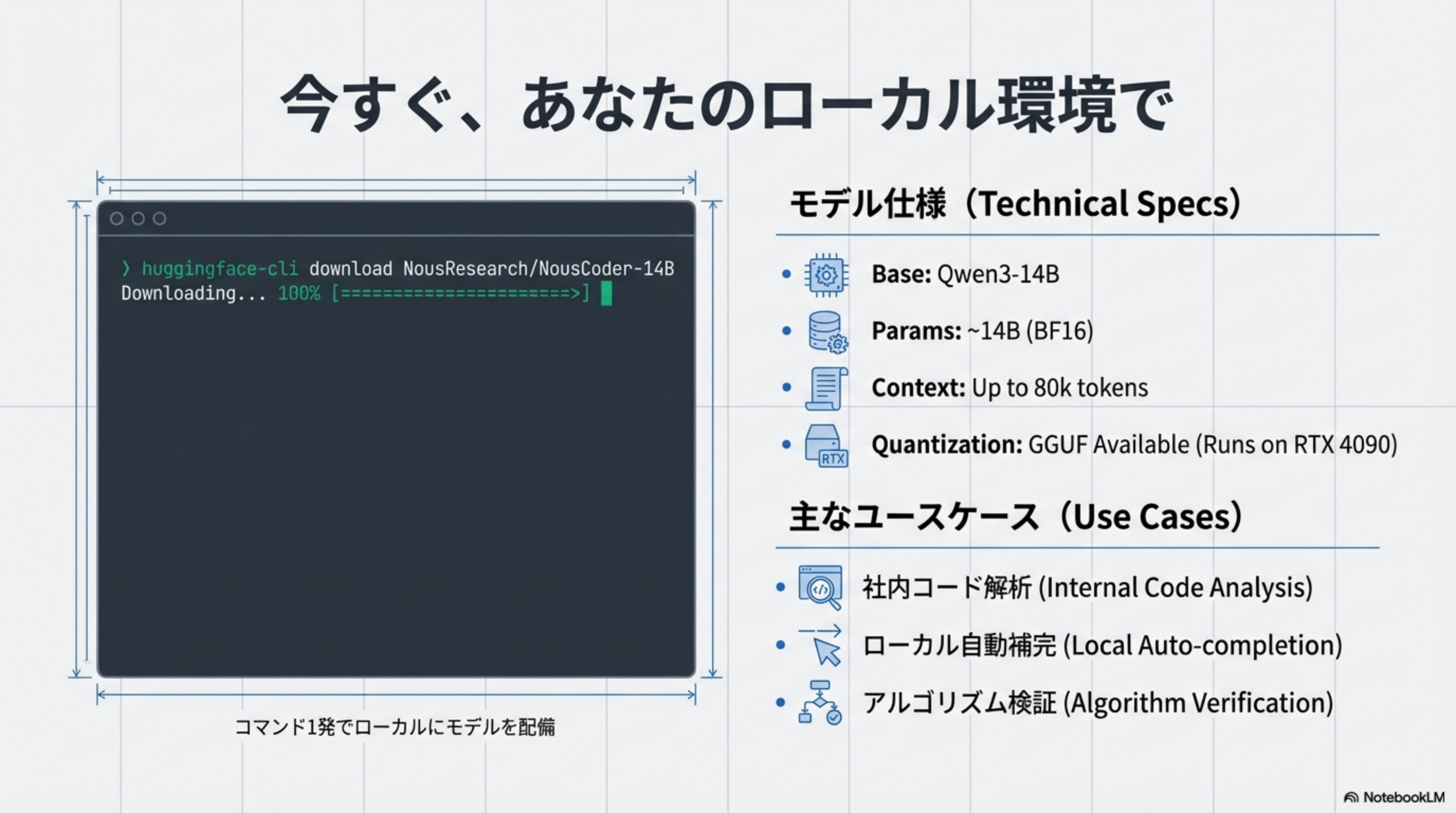Click the Technical Specs heading
The height and width of the screenshot is (813, 1456).
tap(1015, 204)
